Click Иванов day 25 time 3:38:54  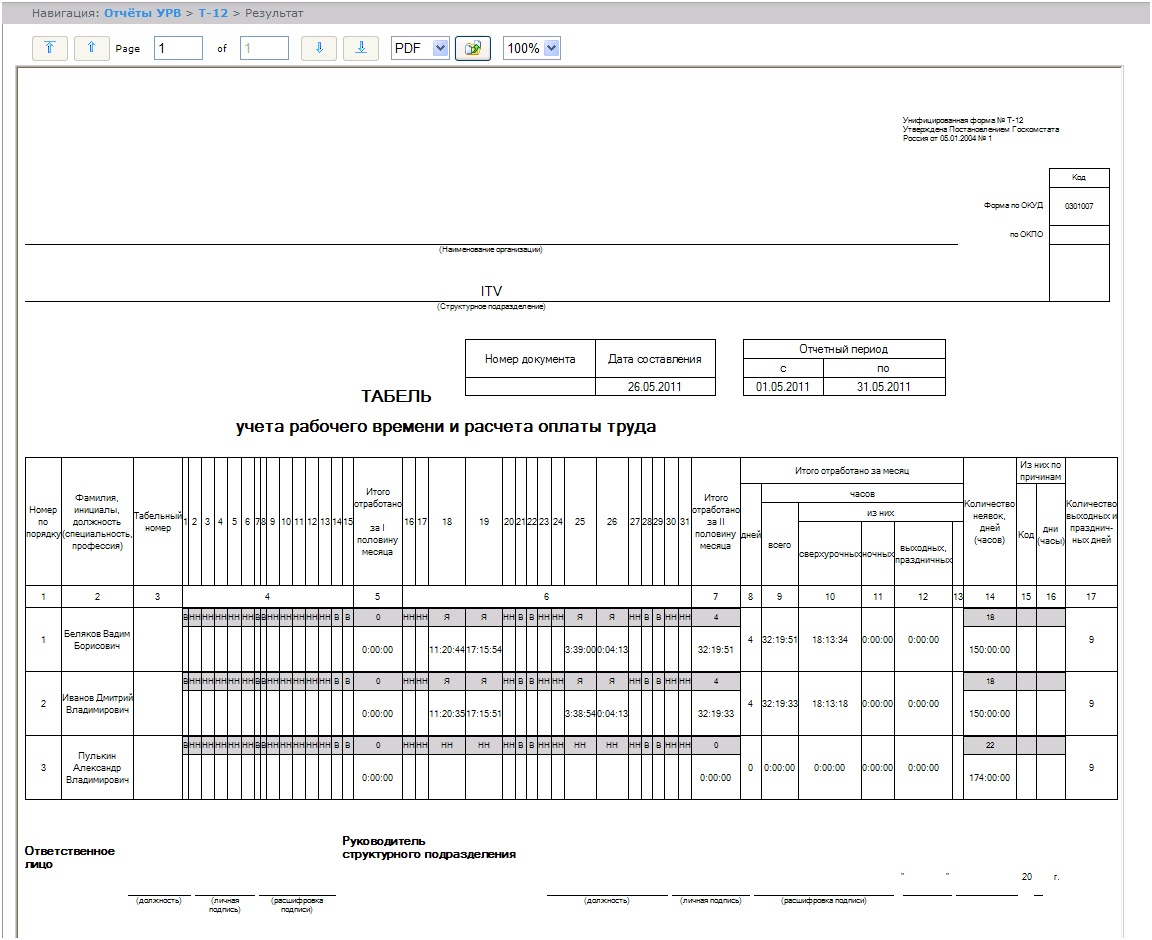pos(580,714)
